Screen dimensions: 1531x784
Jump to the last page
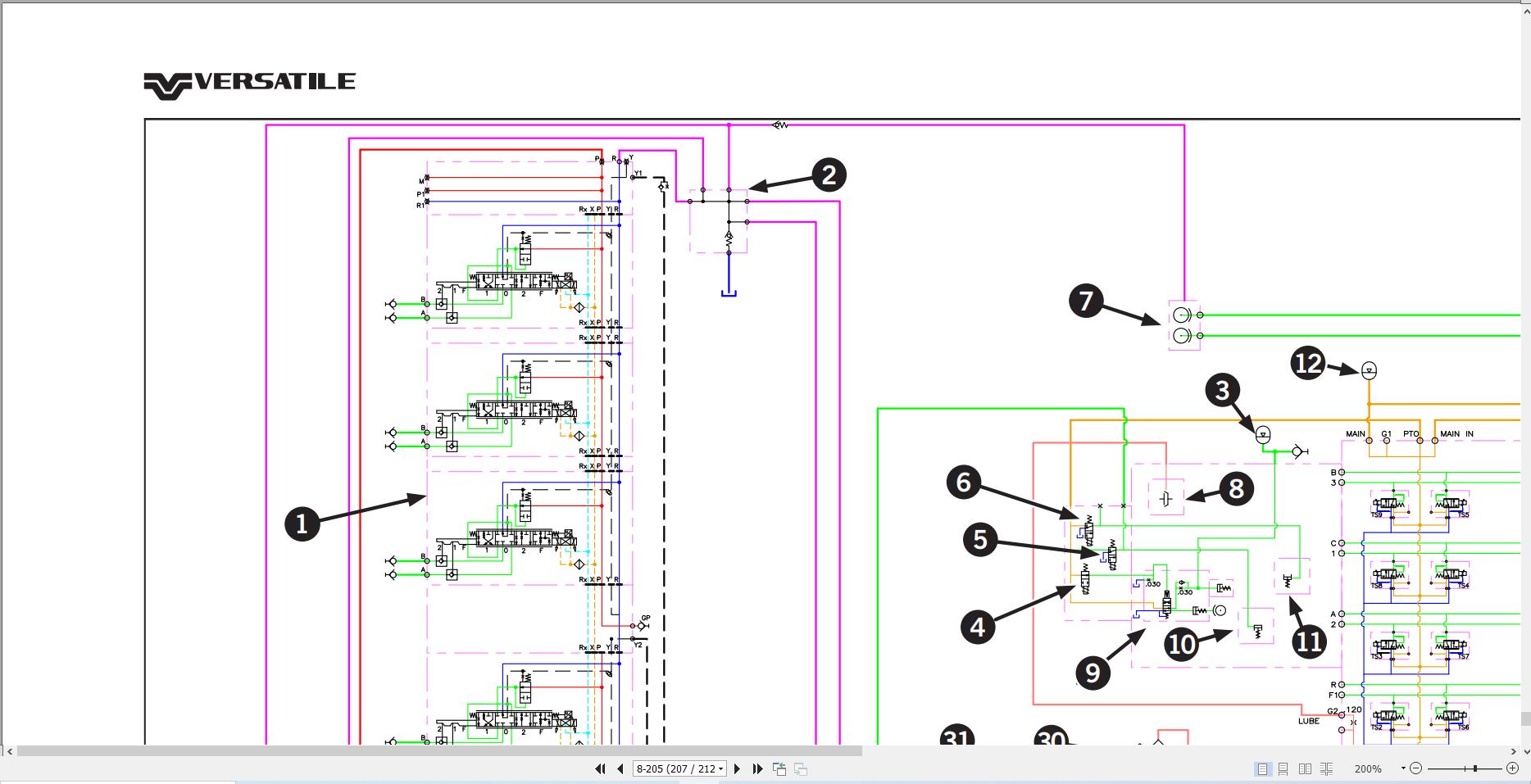point(758,768)
